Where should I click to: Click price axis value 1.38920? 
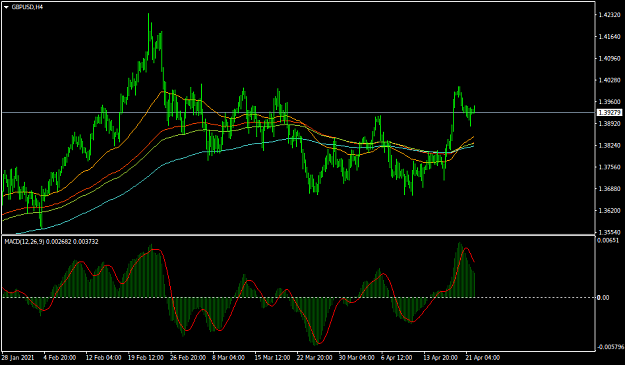pyautogui.click(x=609, y=124)
